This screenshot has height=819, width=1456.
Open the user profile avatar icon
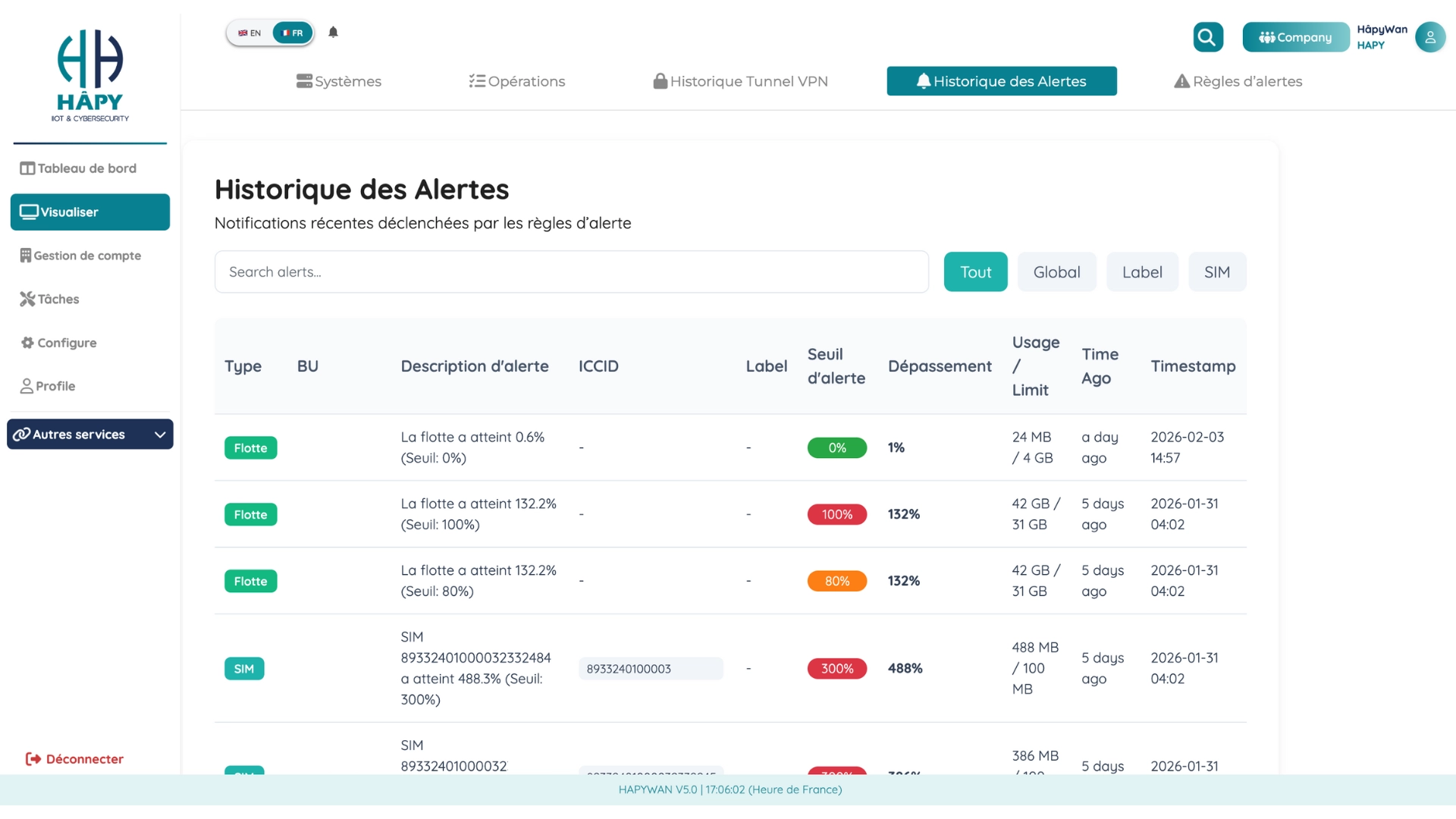tap(1430, 37)
